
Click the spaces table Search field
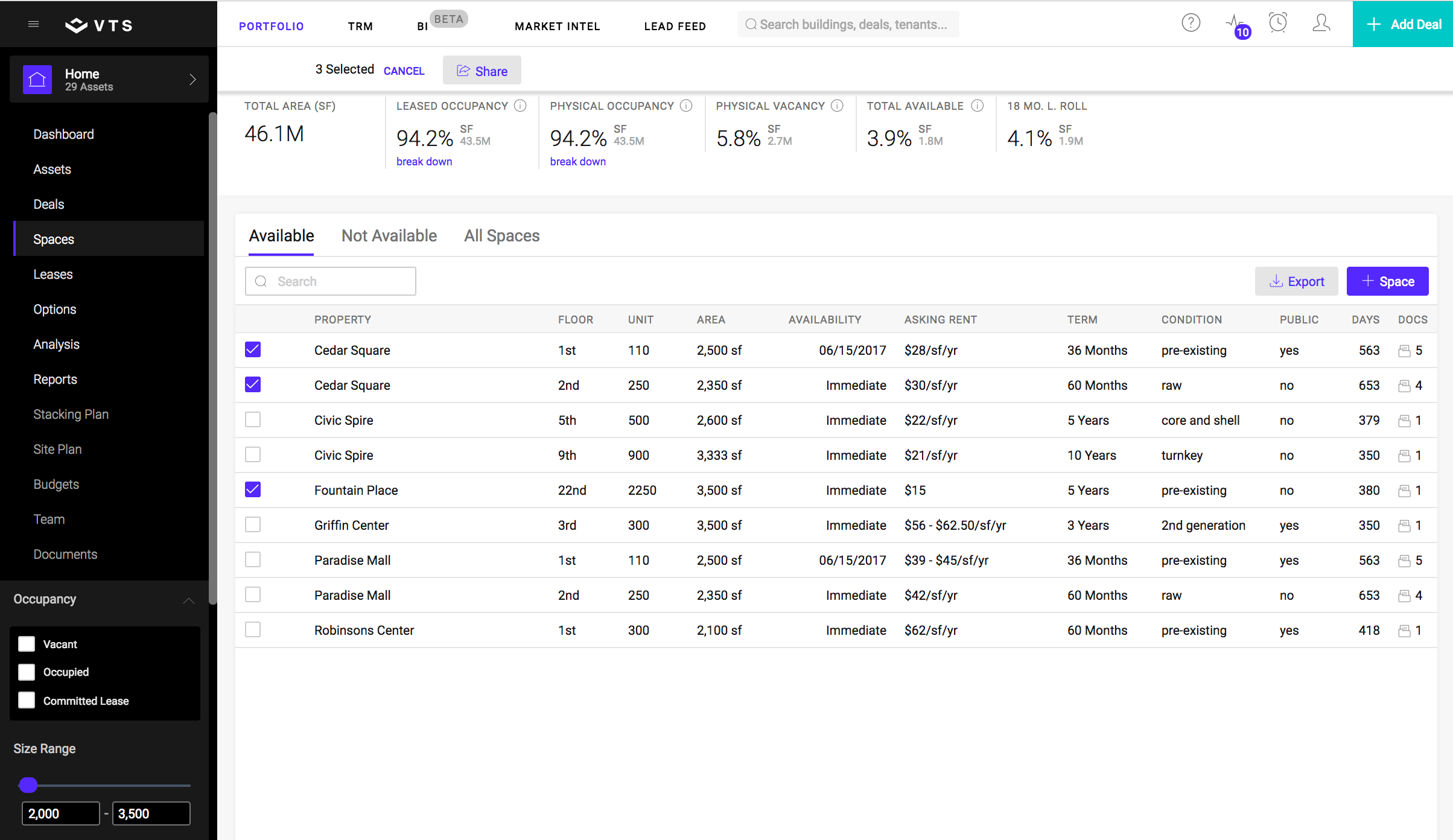[x=331, y=281]
